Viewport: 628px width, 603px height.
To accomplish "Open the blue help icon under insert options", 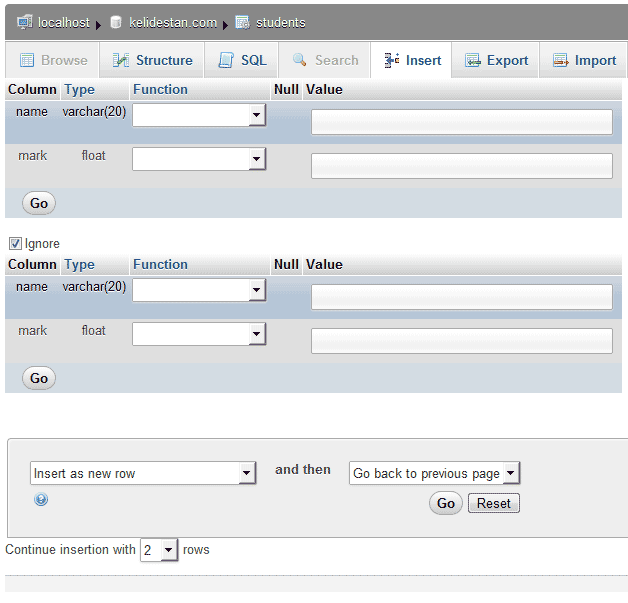I will 41,499.
